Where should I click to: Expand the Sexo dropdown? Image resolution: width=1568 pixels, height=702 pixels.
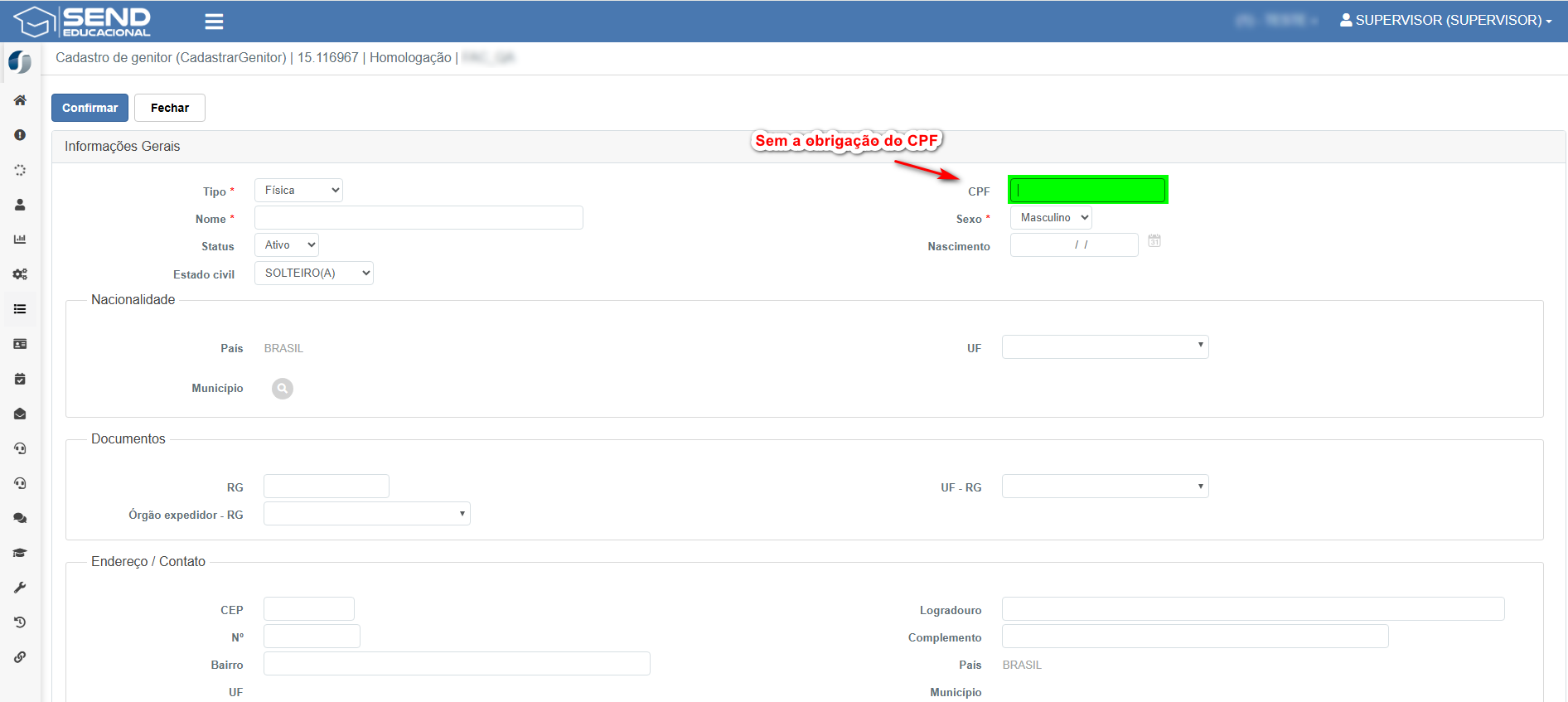point(1051,218)
